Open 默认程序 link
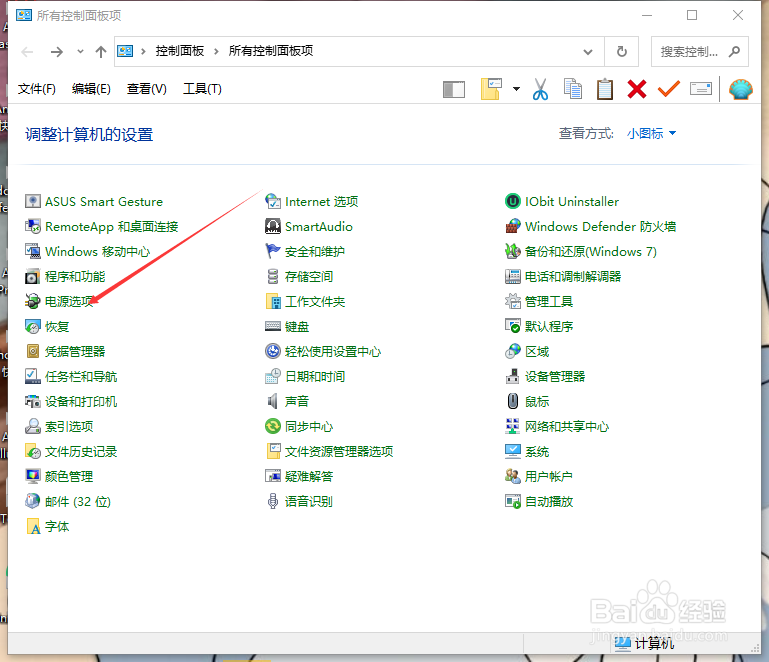This screenshot has width=769, height=662. (x=549, y=327)
